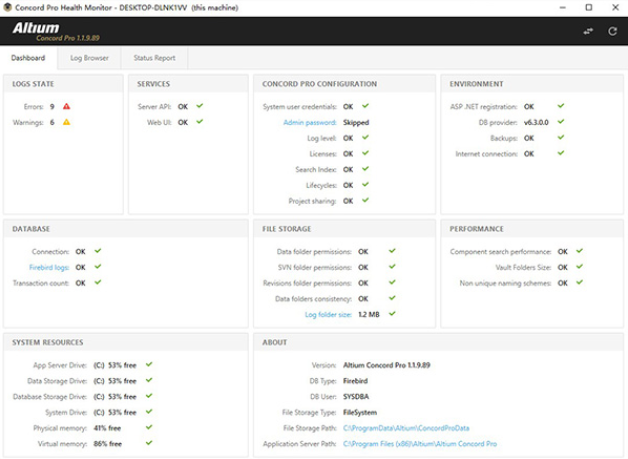
Task: Select the Dashboard tab
Action: pyautogui.click(x=28, y=58)
